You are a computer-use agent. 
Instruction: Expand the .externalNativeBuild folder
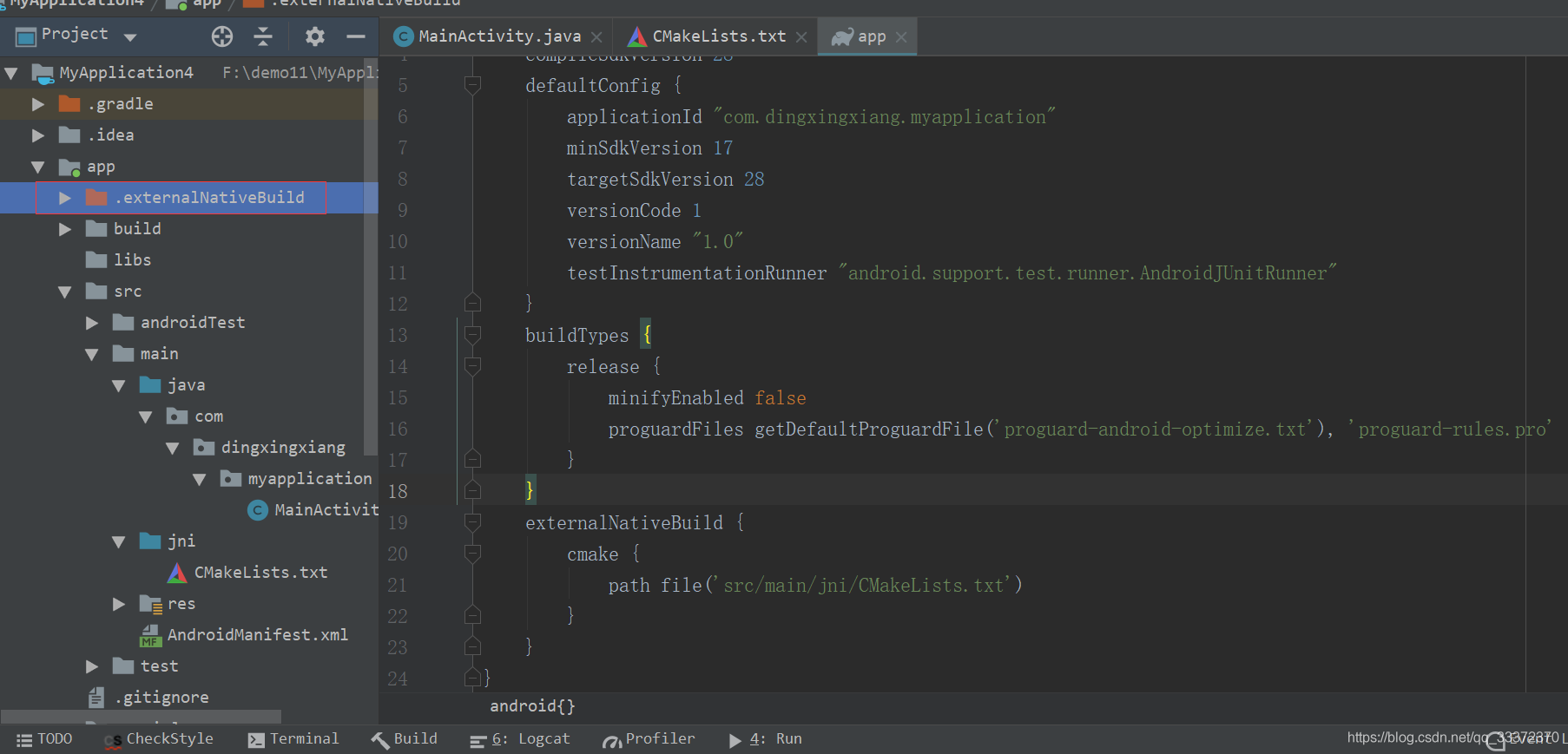[x=65, y=198]
